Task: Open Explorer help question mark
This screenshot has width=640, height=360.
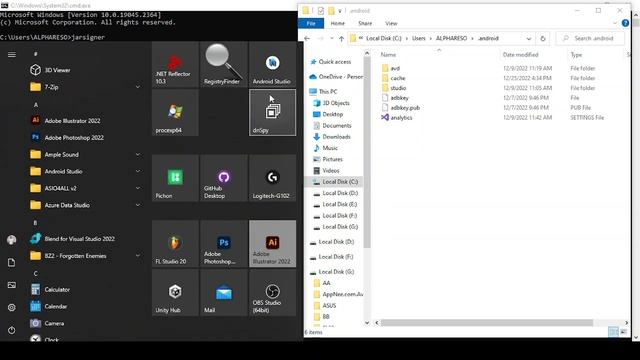Action: coord(625,23)
